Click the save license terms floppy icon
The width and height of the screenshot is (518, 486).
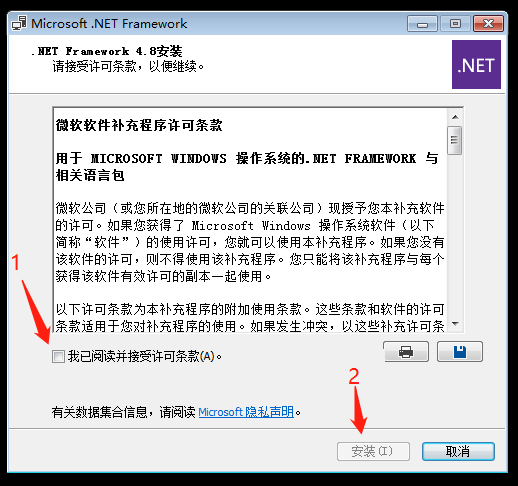tap(460, 351)
